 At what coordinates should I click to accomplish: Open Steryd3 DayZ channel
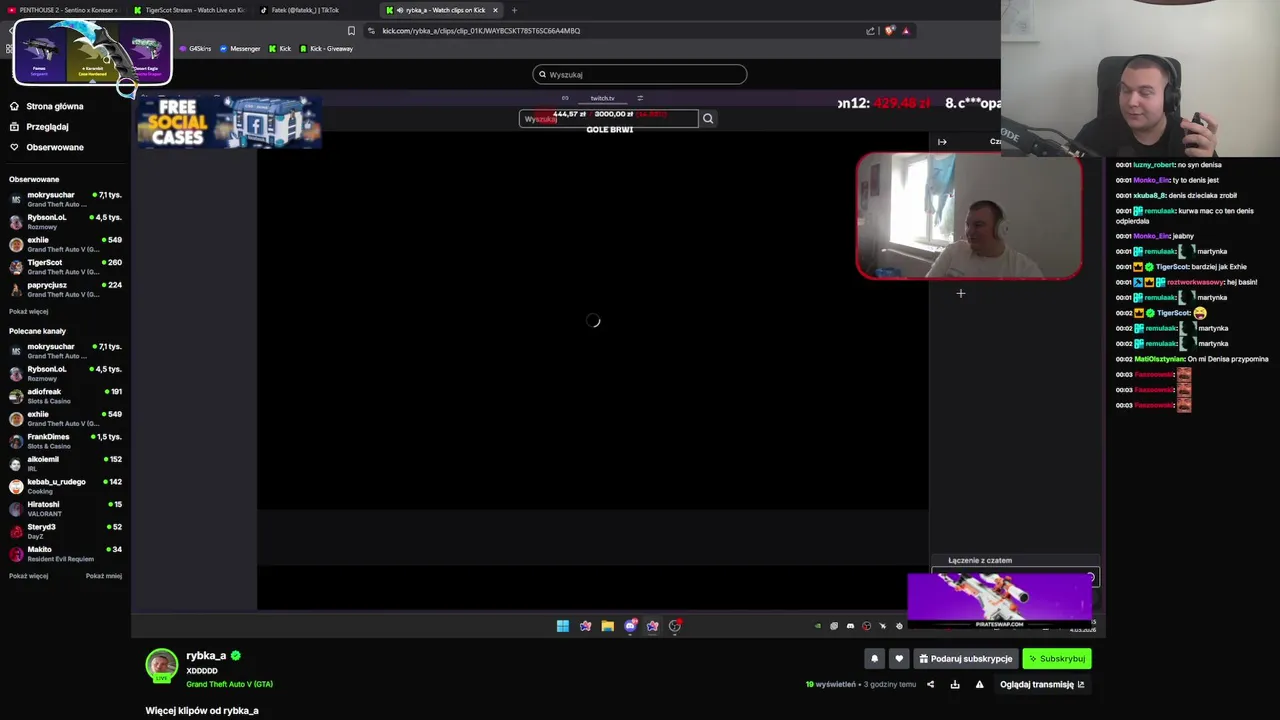(65, 531)
